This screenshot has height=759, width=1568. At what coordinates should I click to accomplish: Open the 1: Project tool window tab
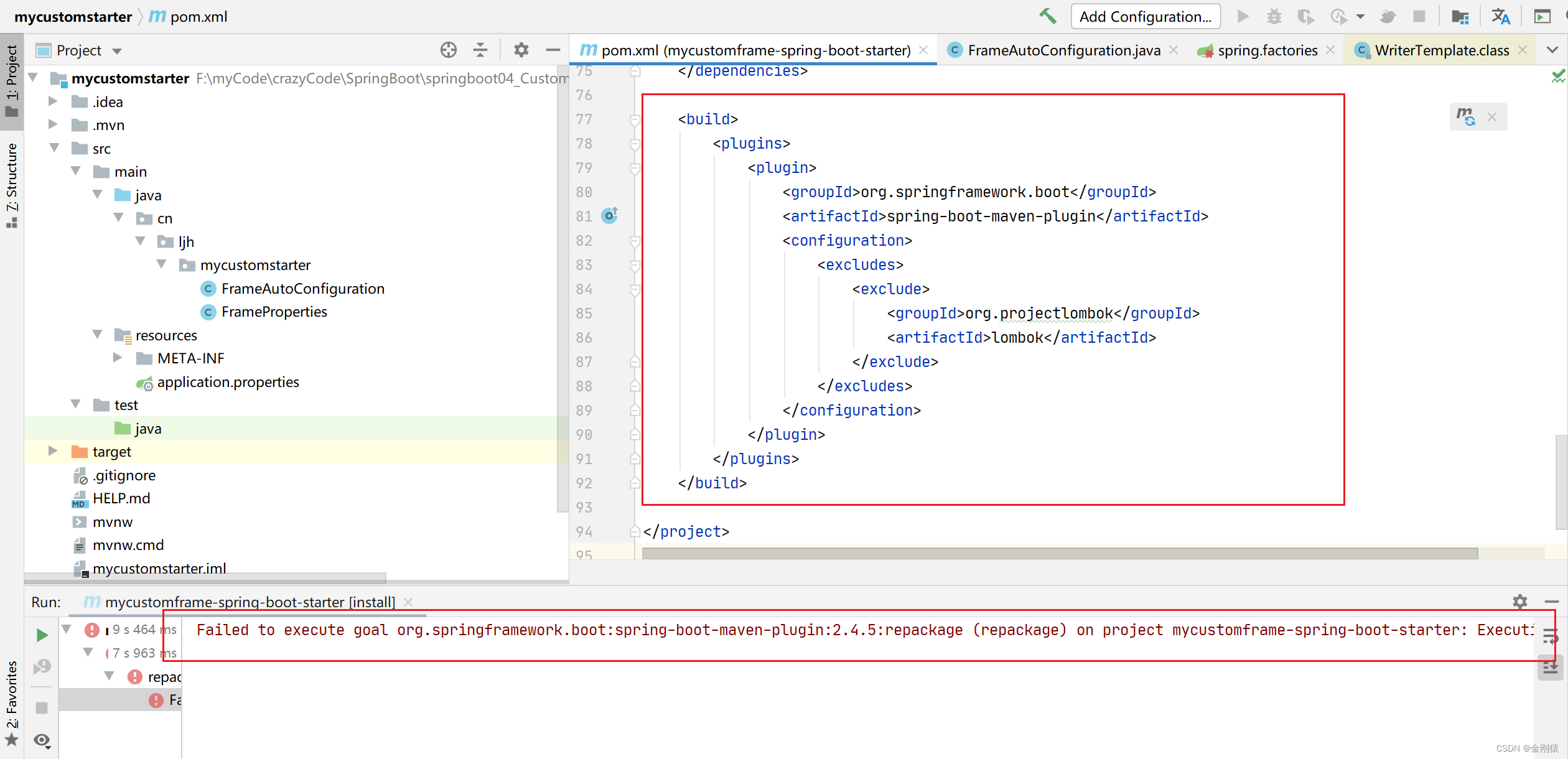pyautogui.click(x=11, y=81)
